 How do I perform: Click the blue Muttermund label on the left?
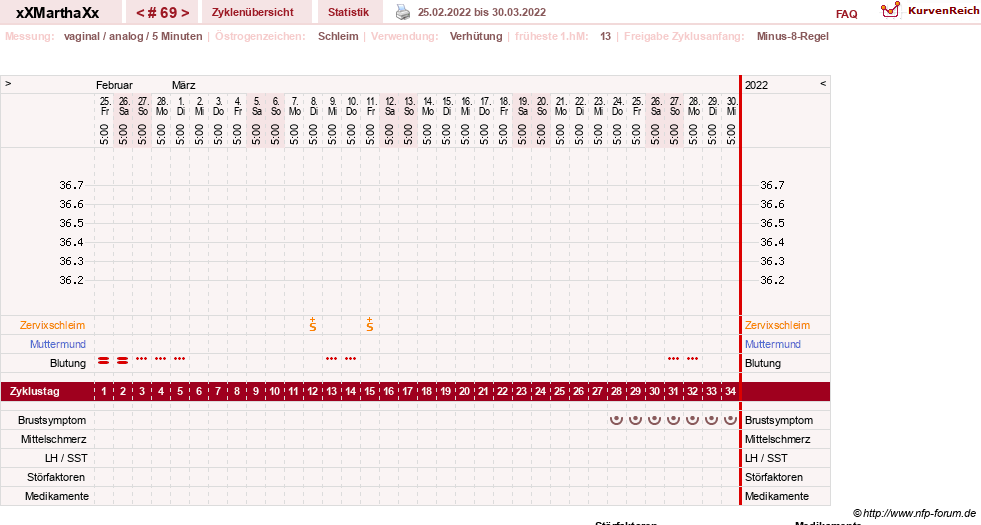click(58, 344)
